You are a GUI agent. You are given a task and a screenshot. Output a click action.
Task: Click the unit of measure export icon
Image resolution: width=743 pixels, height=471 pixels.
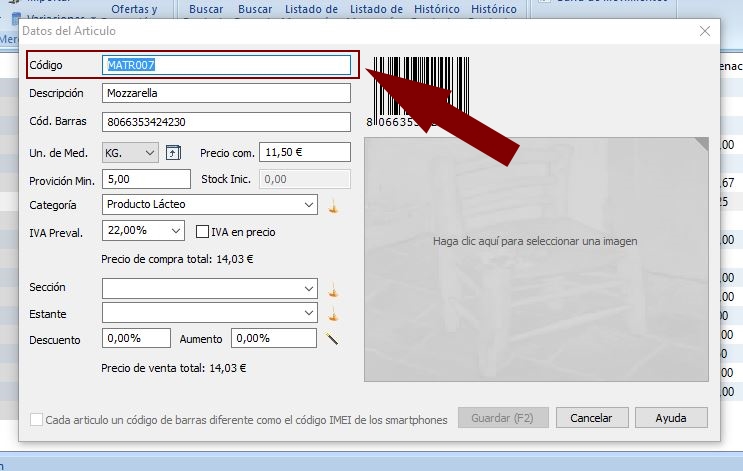173,153
